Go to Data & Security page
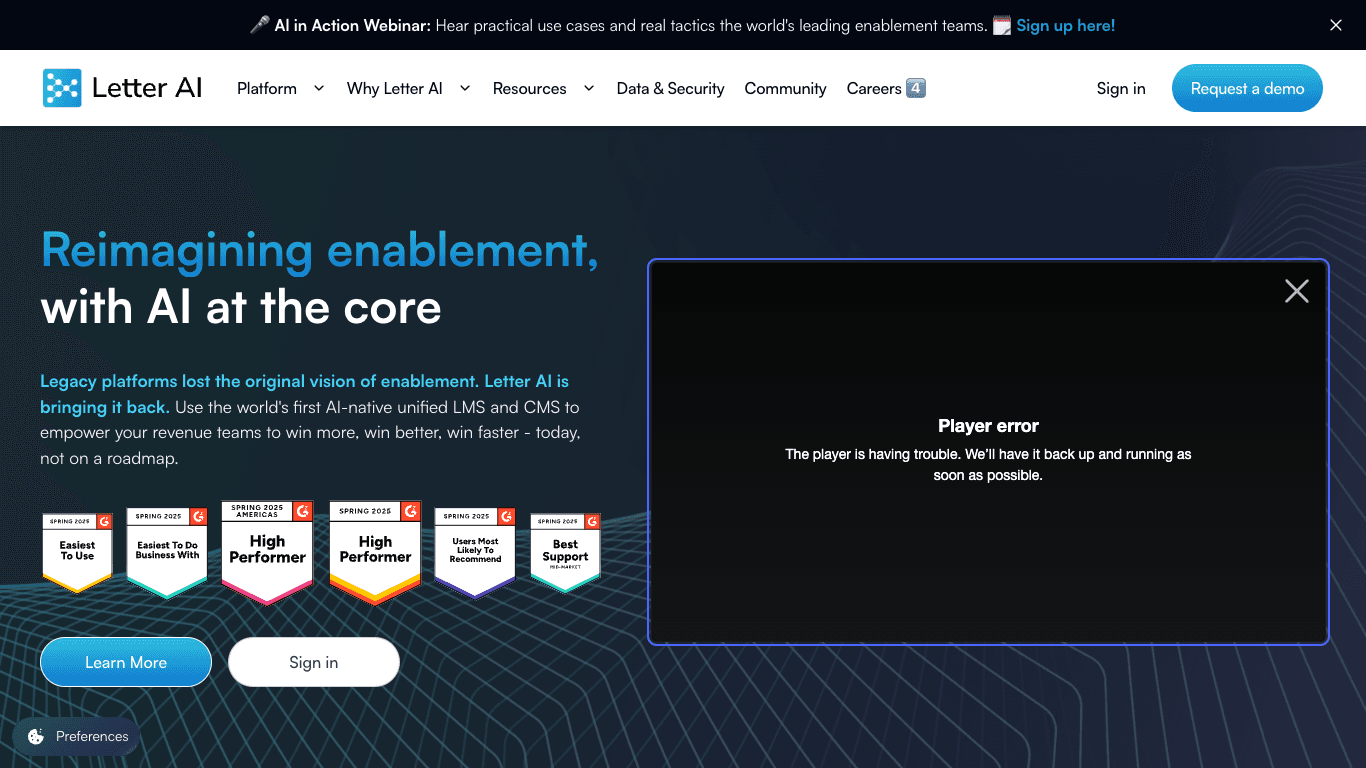The width and height of the screenshot is (1366, 768). tap(671, 88)
